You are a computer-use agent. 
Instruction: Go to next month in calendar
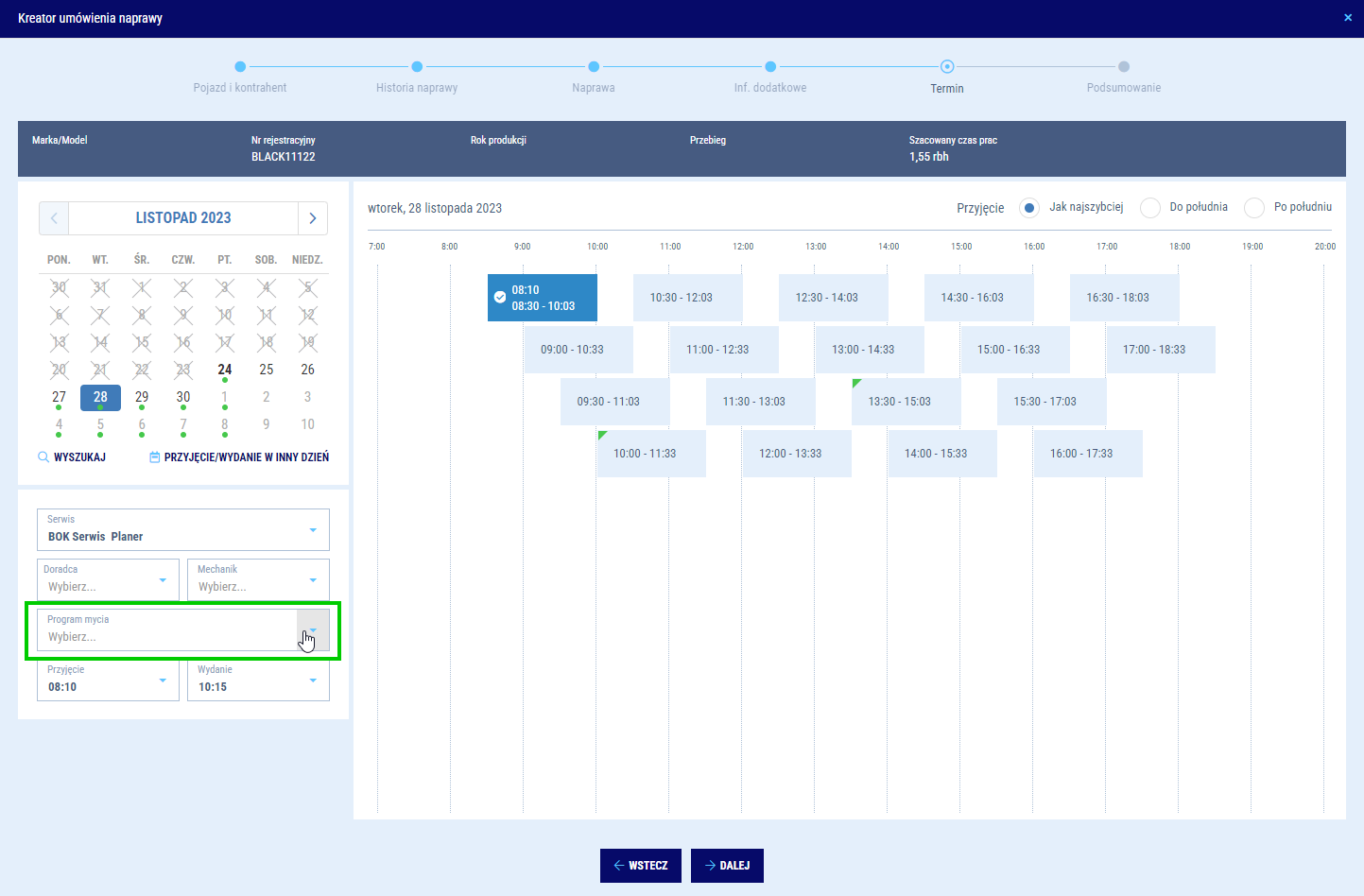pyautogui.click(x=313, y=218)
